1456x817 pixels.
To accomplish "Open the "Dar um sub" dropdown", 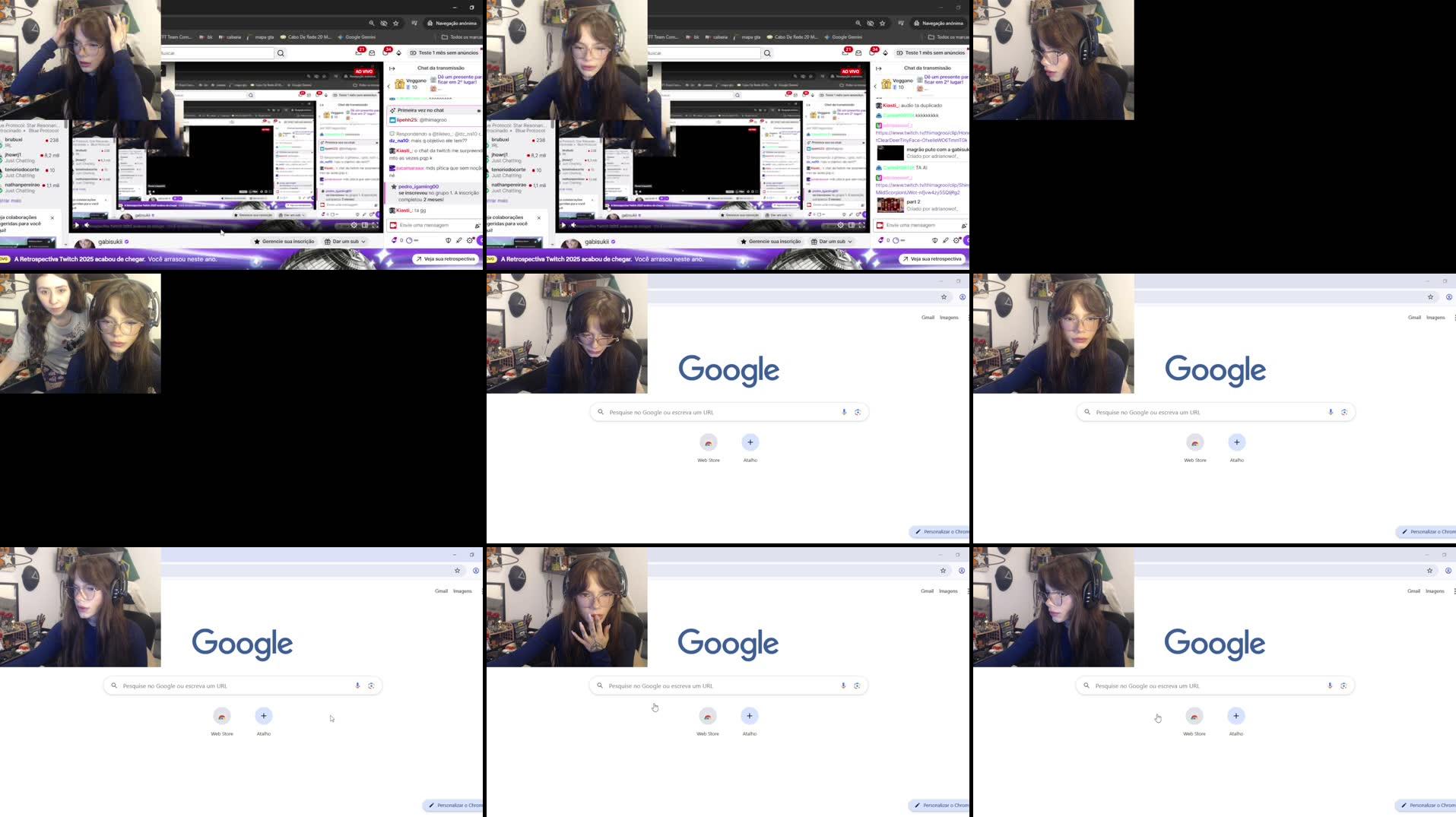I will (x=346, y=241).
